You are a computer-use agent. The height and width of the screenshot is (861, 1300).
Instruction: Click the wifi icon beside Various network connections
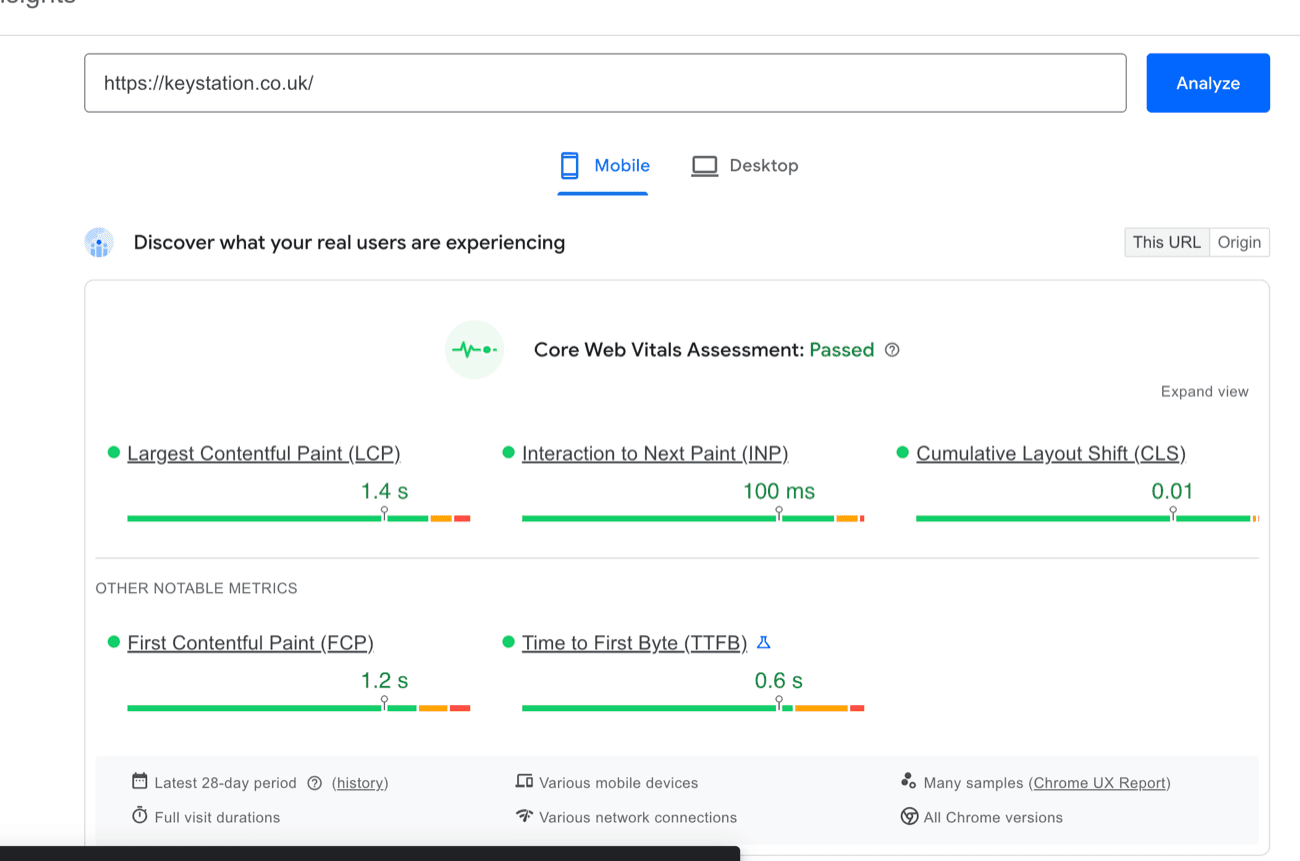(524, 816)
